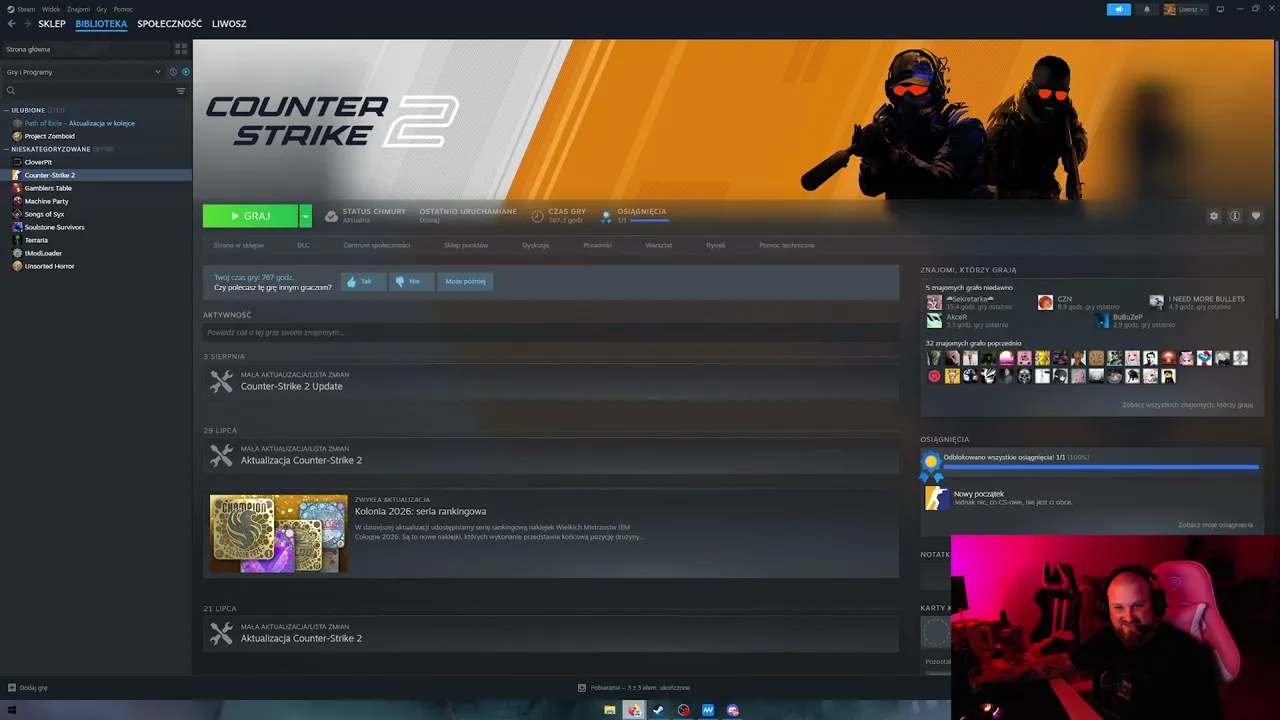Open the Społeczność tab
The width and height of the screenshot is (1280, 720).
[170, 24]
